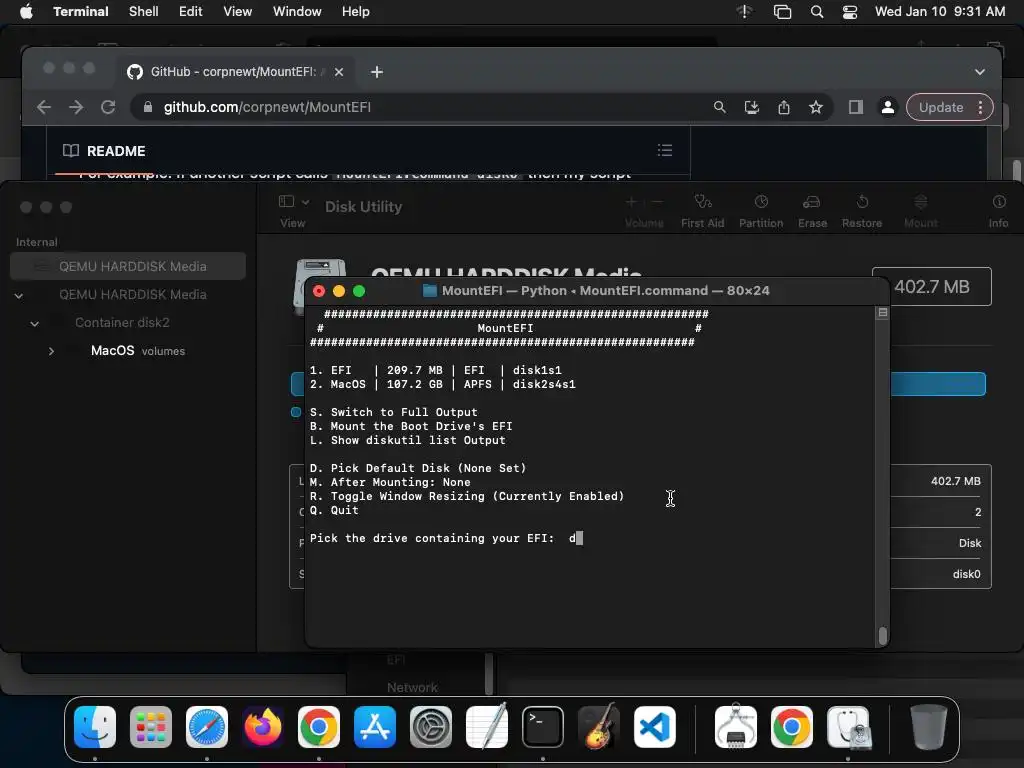Image resolution: width=1024 pixels, height=768 pixels.
Task: Open Spotlight search in menu bar
Action: 816,11
